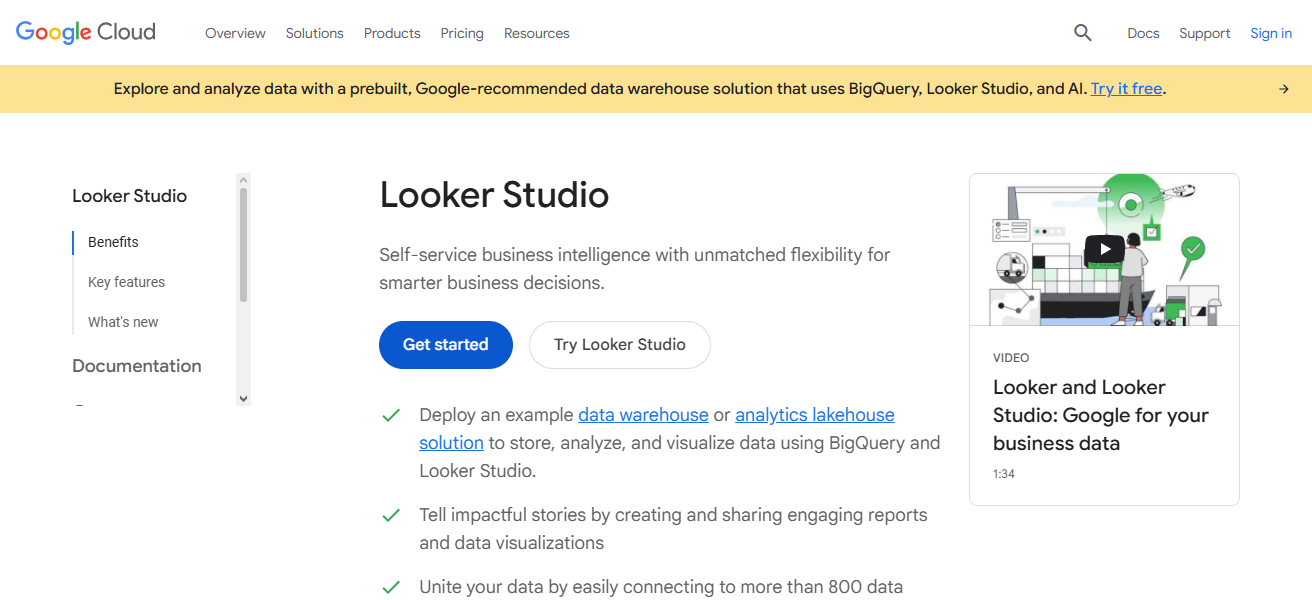
Task: Open the What's new section
Action: pos(122,321)
